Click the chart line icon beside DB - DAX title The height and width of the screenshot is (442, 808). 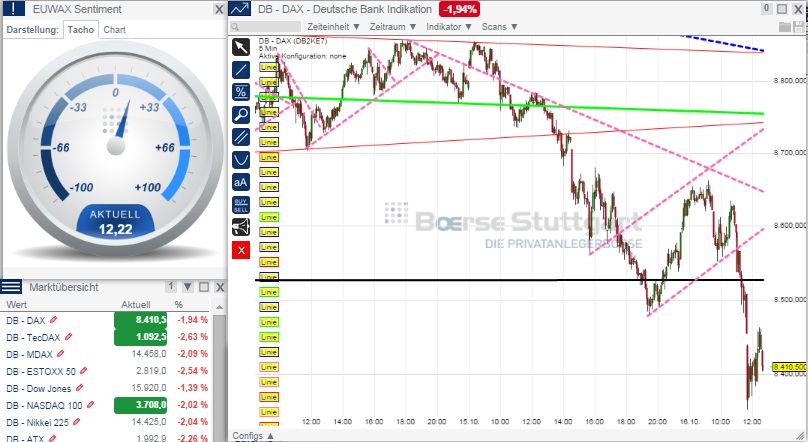[x=240, y=9]
